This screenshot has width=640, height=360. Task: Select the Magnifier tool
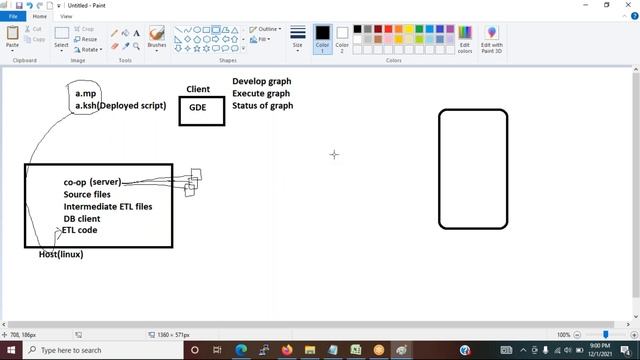136,46
